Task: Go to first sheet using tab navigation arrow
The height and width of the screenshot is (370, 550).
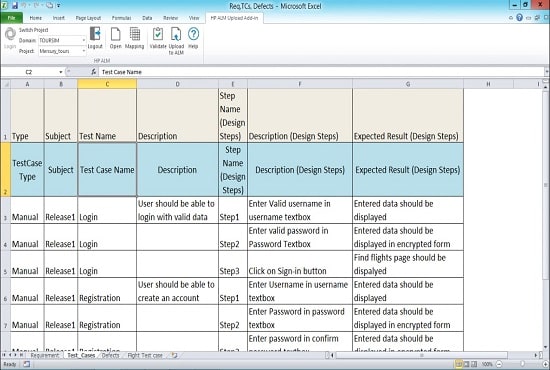Action: pos(4,355)
